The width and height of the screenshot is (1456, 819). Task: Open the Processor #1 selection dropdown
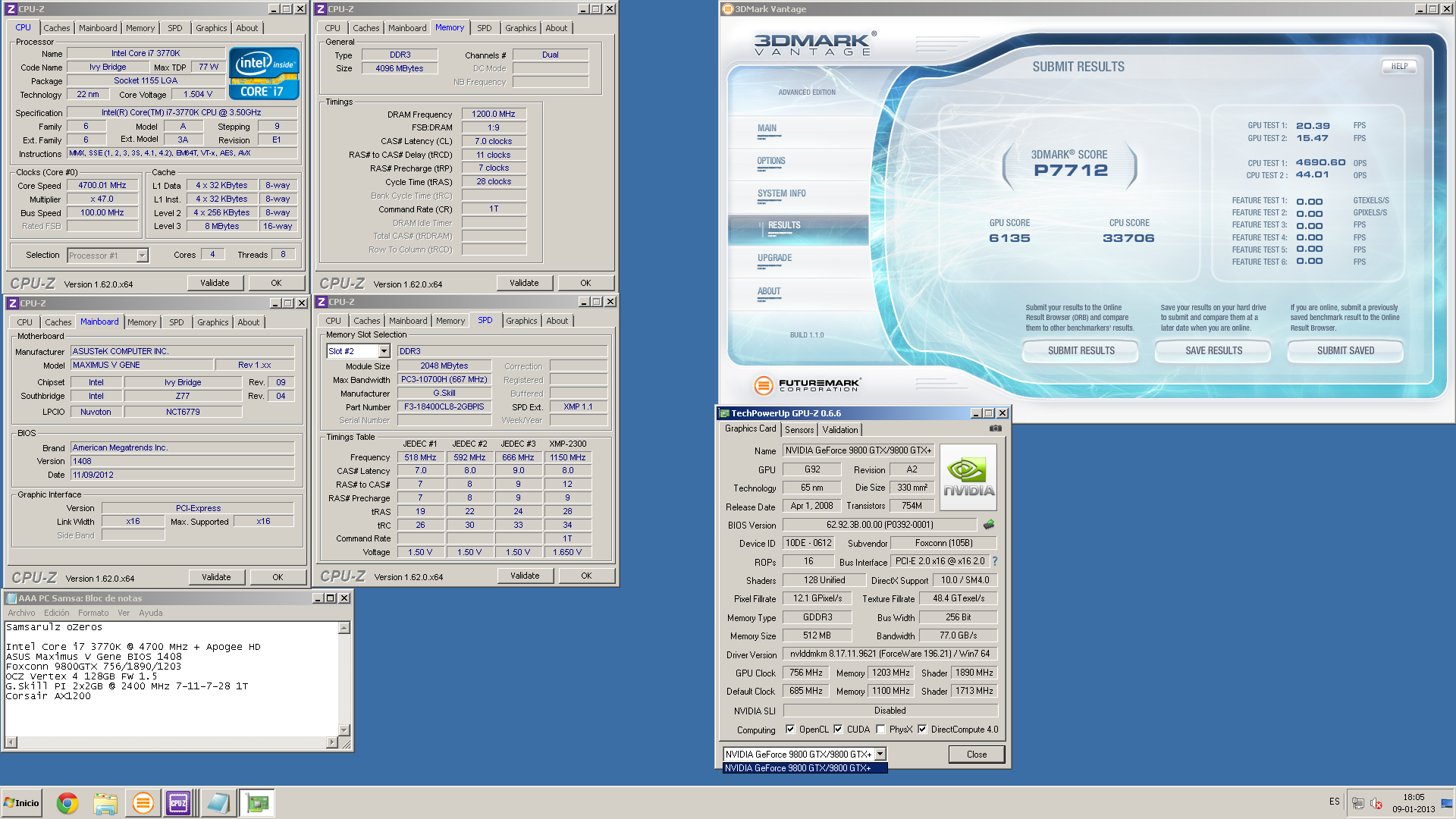(142, 256)
